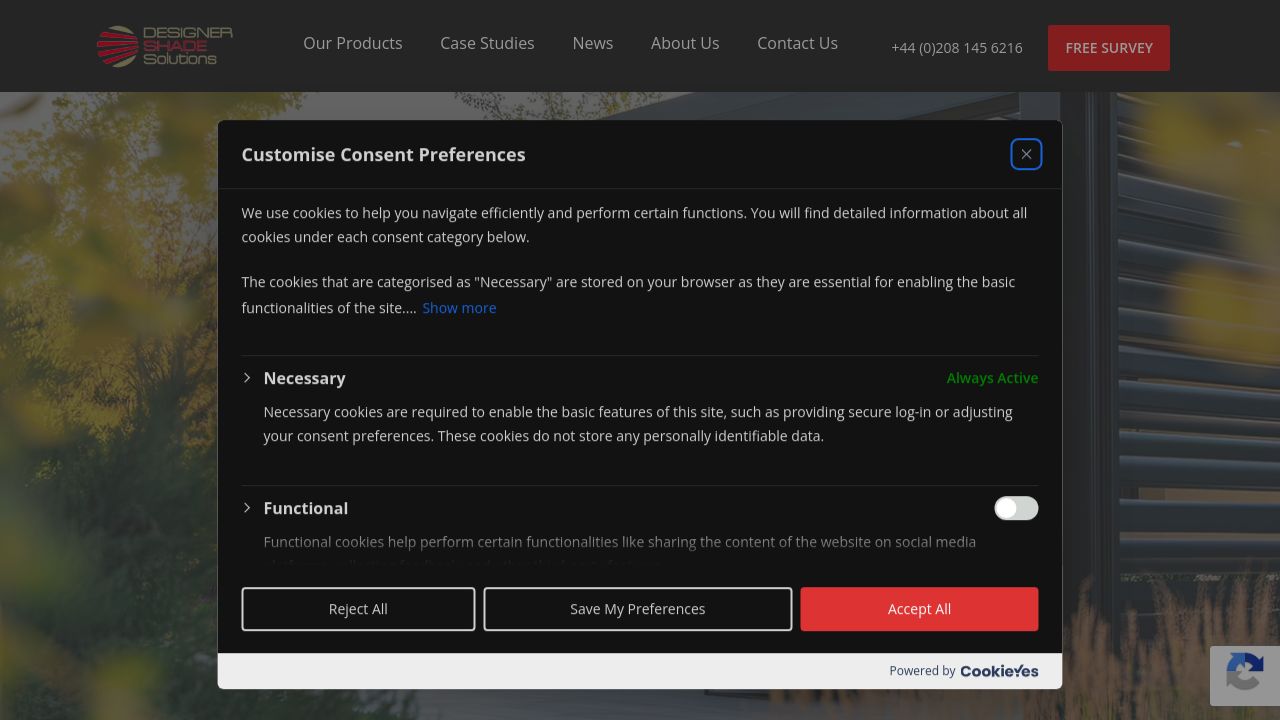Expand the Functional cookies section
The height and width of the screenshot is (720, 1280).
(x=247, y=508)
